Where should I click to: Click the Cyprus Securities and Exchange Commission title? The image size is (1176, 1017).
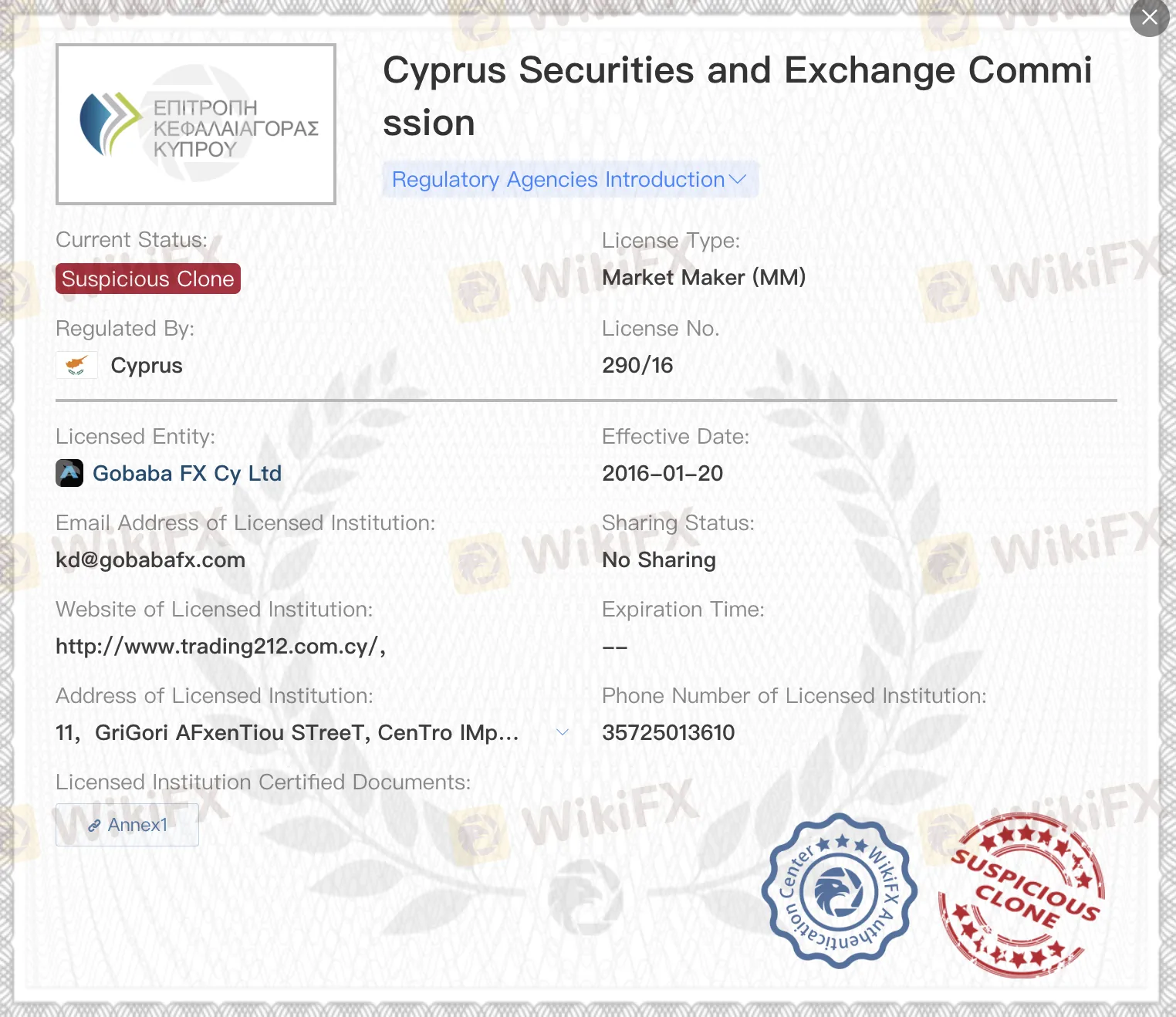(737, 96)
